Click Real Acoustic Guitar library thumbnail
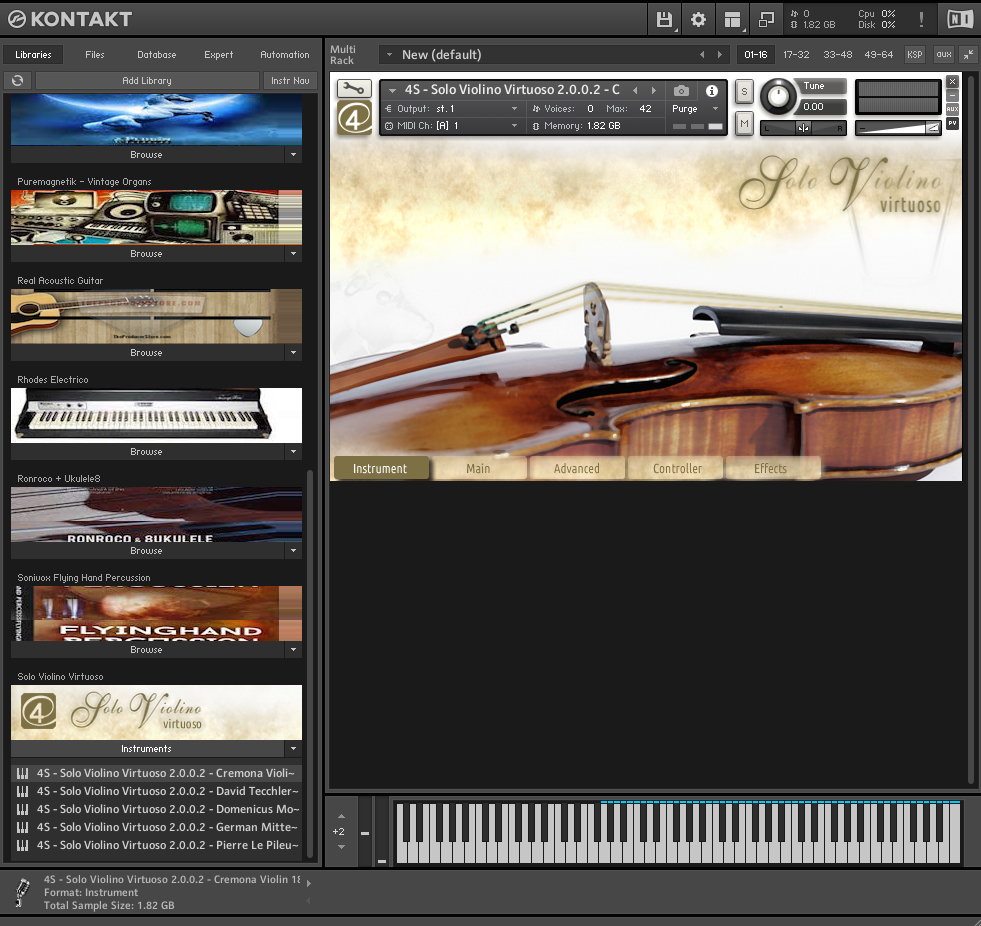 (x=156, y=316)
